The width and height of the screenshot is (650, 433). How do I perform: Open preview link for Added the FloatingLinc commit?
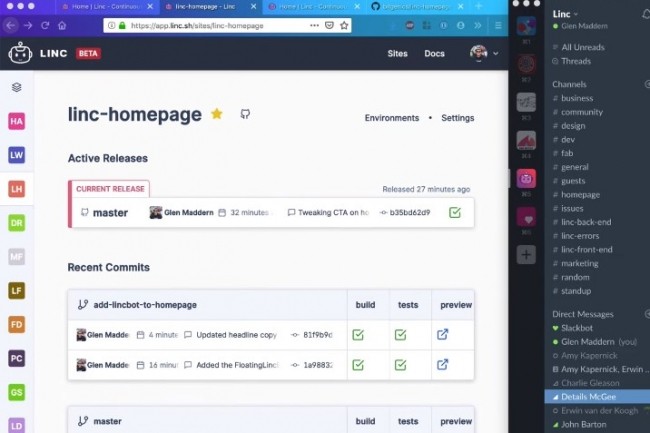(442, 365)
